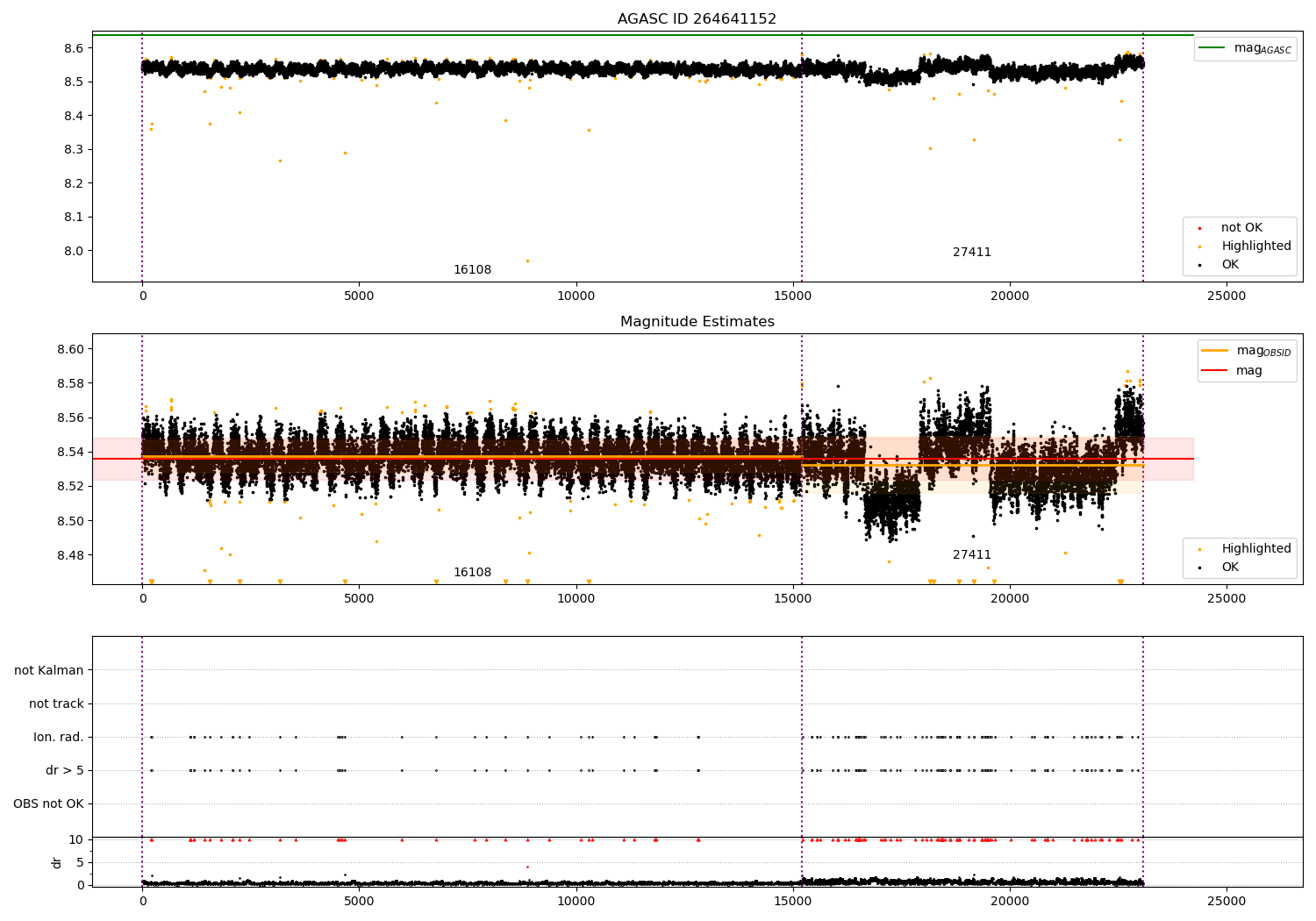
Task: Click the y-axis tick "8.0"
Action: pyautogui.click(x=74, y=251)
